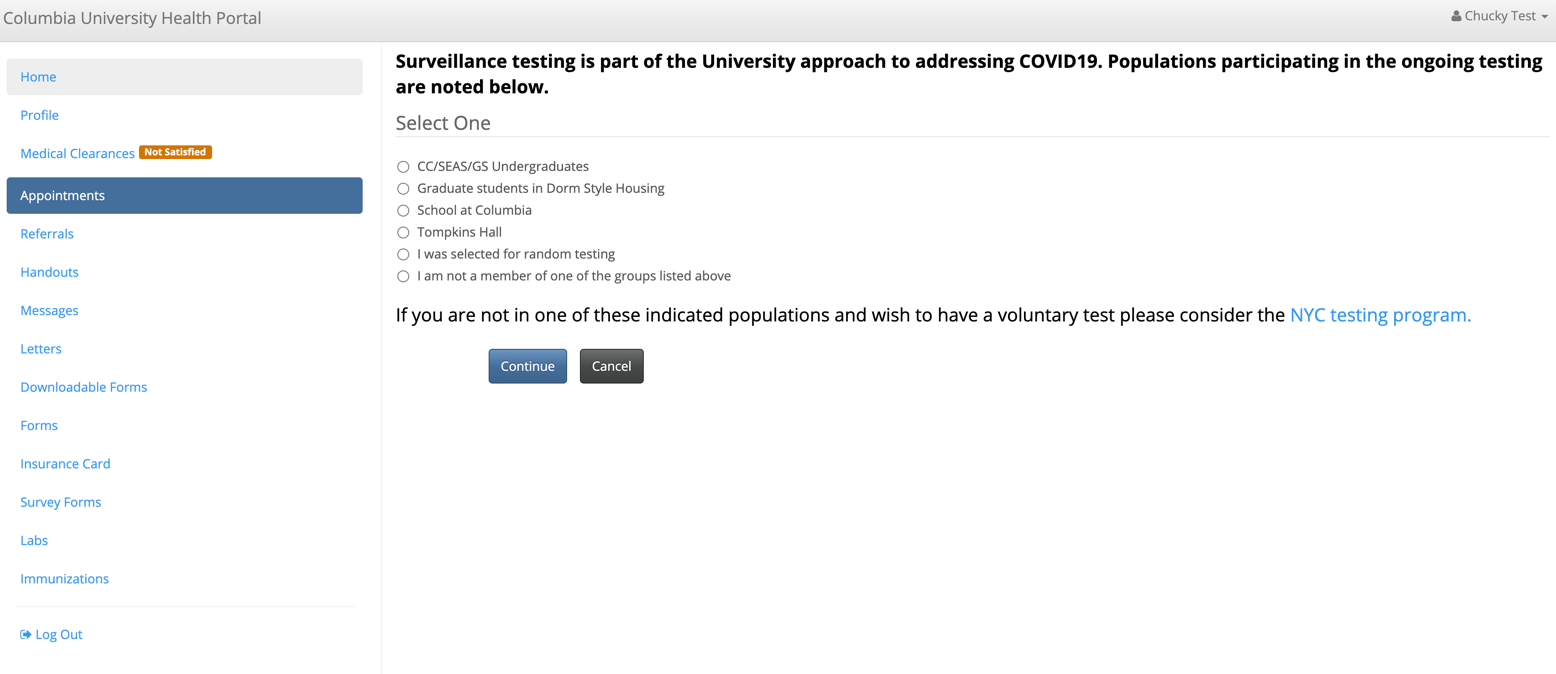Navigate to Medical Clearances
The width and height of the screenshot is (1556, 674).
tap(77, 152)
